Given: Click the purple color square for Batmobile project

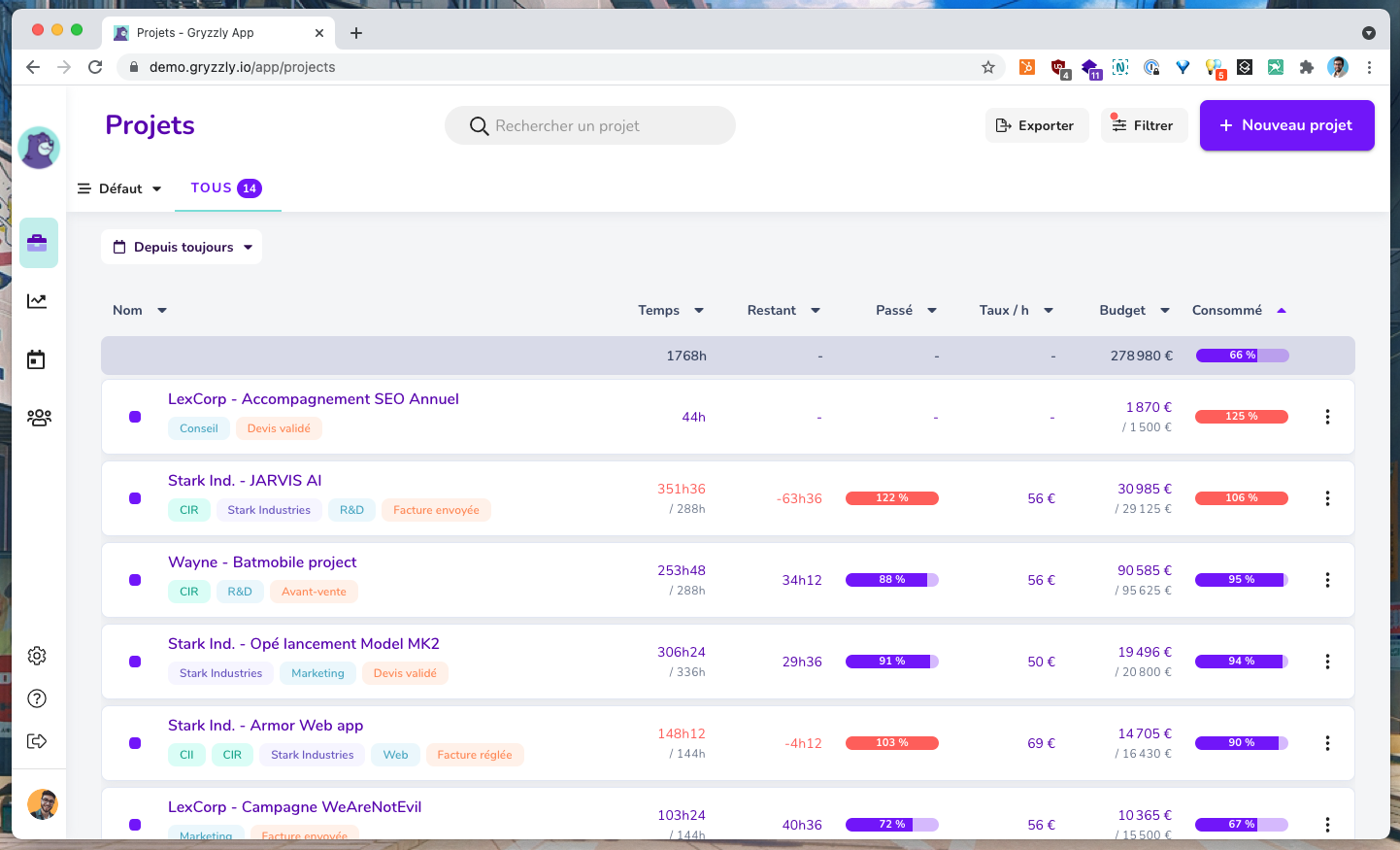Looking at the screenshot, I should [x=135, y=580].
